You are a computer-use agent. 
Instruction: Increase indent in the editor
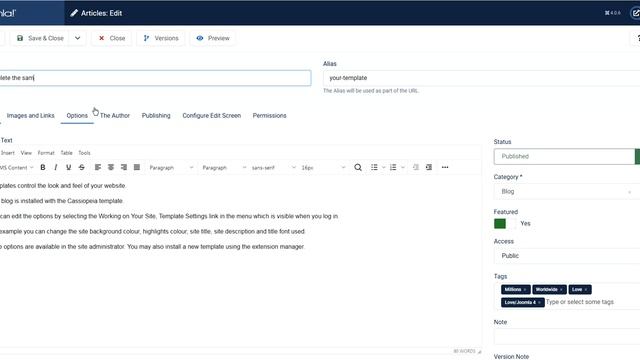429,167
